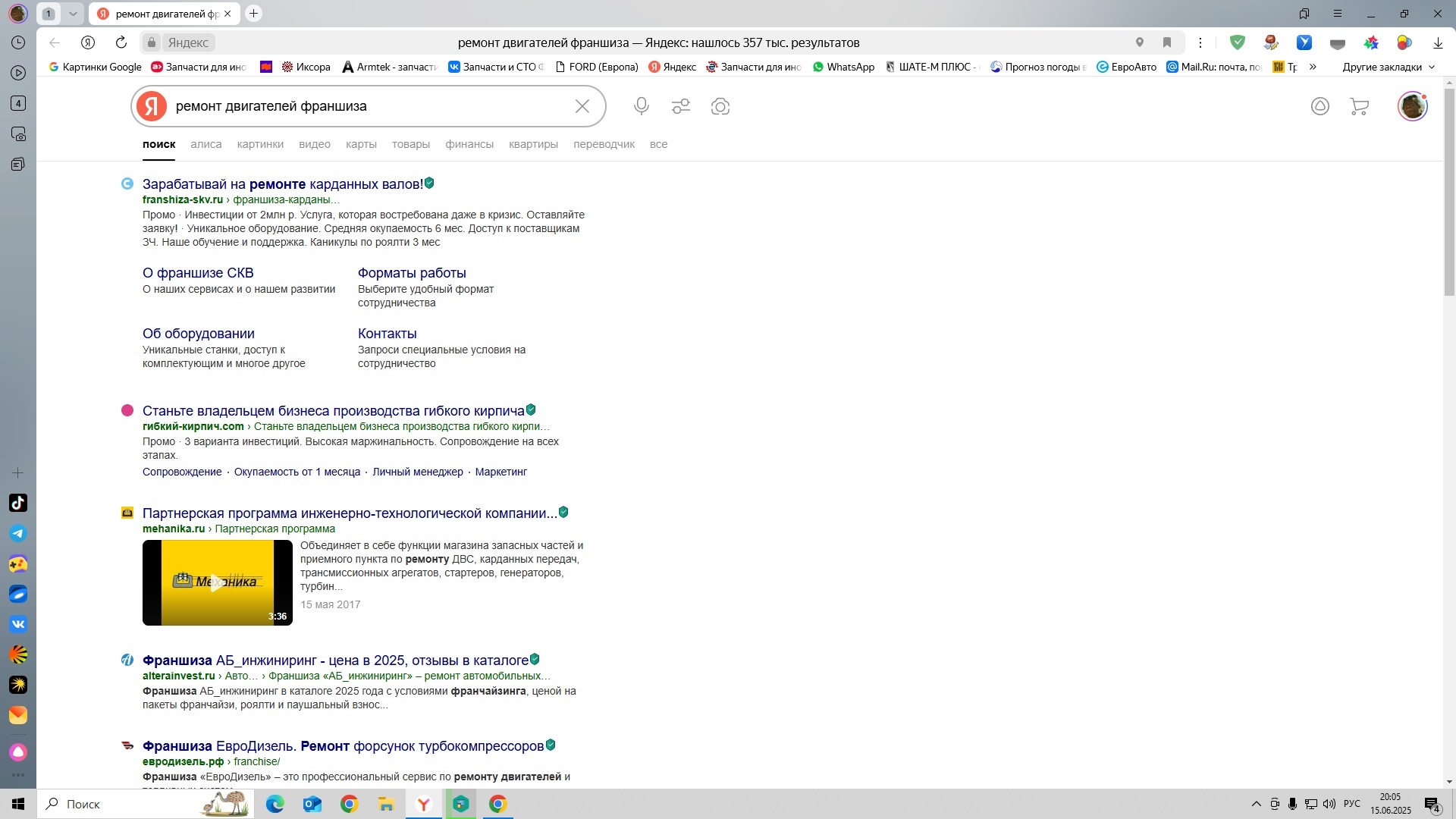1456x819 pixels.
Task: Go back to previous page
Action: pyautogui.click(x=55, y=42)
